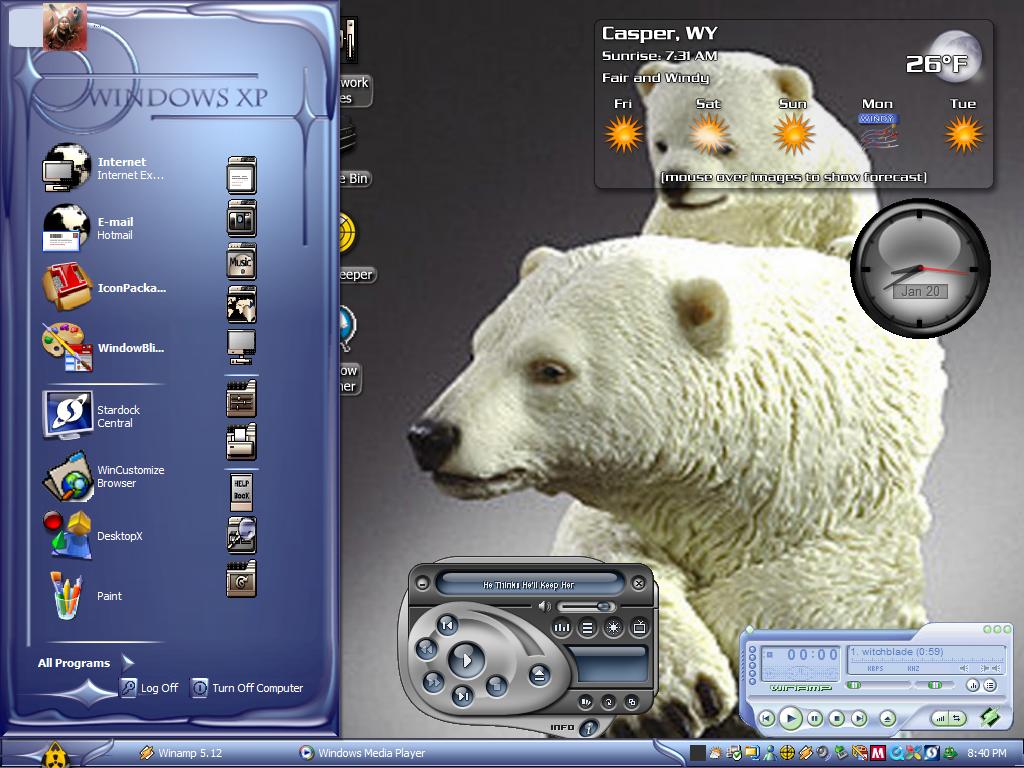
Task: Click fast forward on the gray media player
Action: point(432,681)
